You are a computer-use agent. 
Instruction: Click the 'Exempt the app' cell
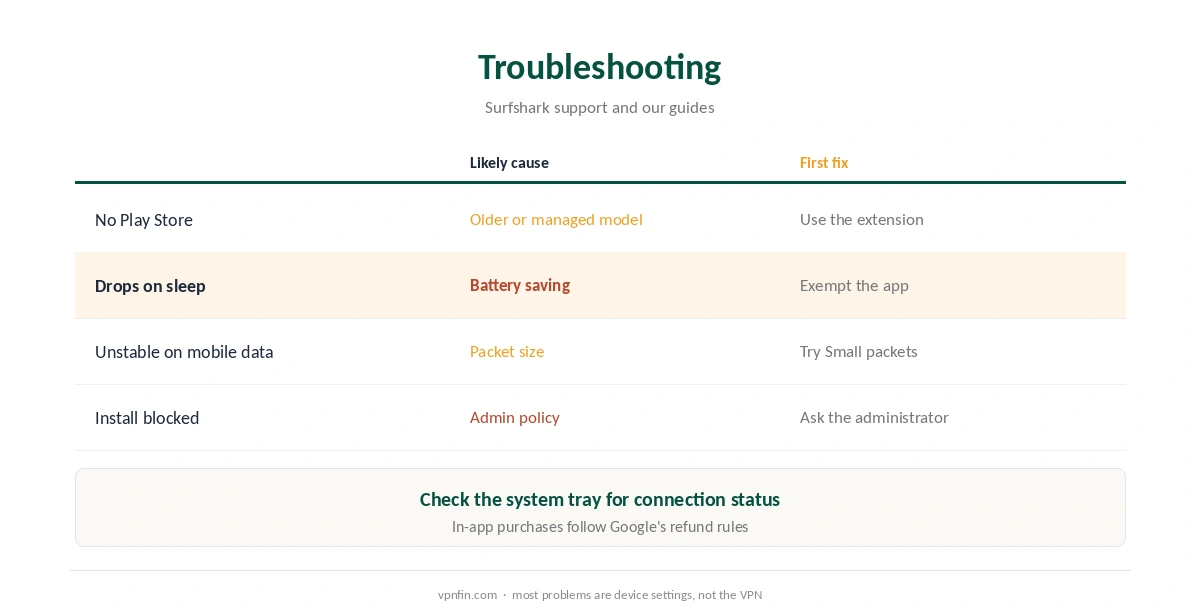[x=854, y=286]
